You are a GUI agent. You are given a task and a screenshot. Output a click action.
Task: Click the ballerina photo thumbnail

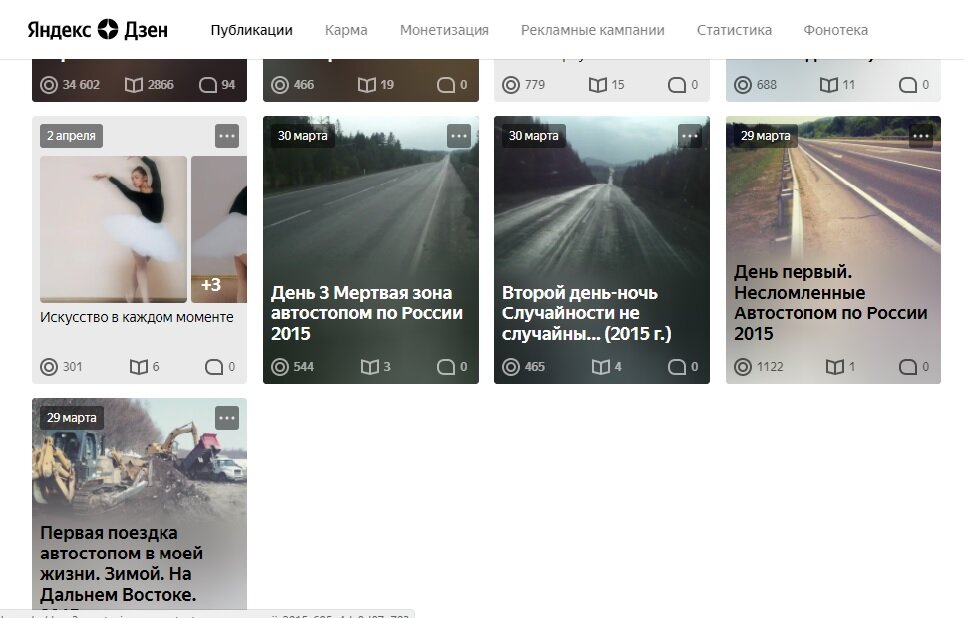[113, 229]
